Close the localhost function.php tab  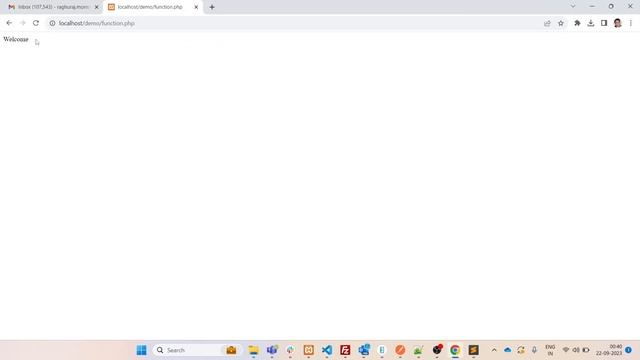pos(196,7)
